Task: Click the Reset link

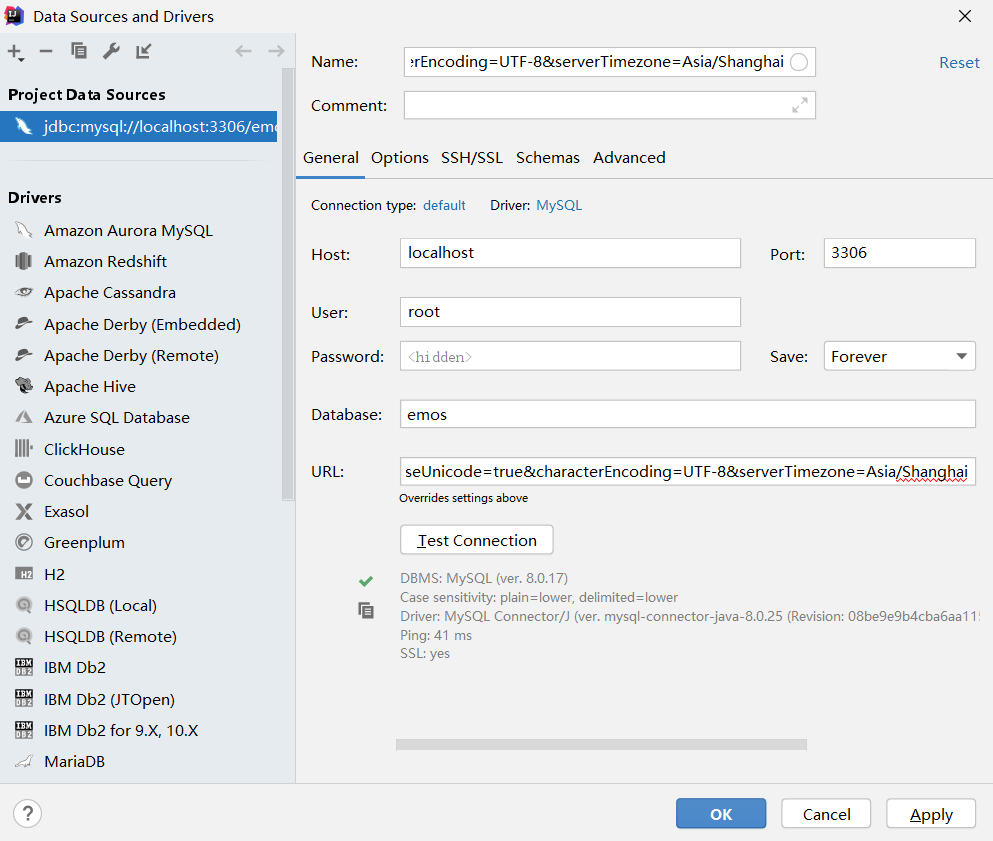Action: tap(959, 62)
